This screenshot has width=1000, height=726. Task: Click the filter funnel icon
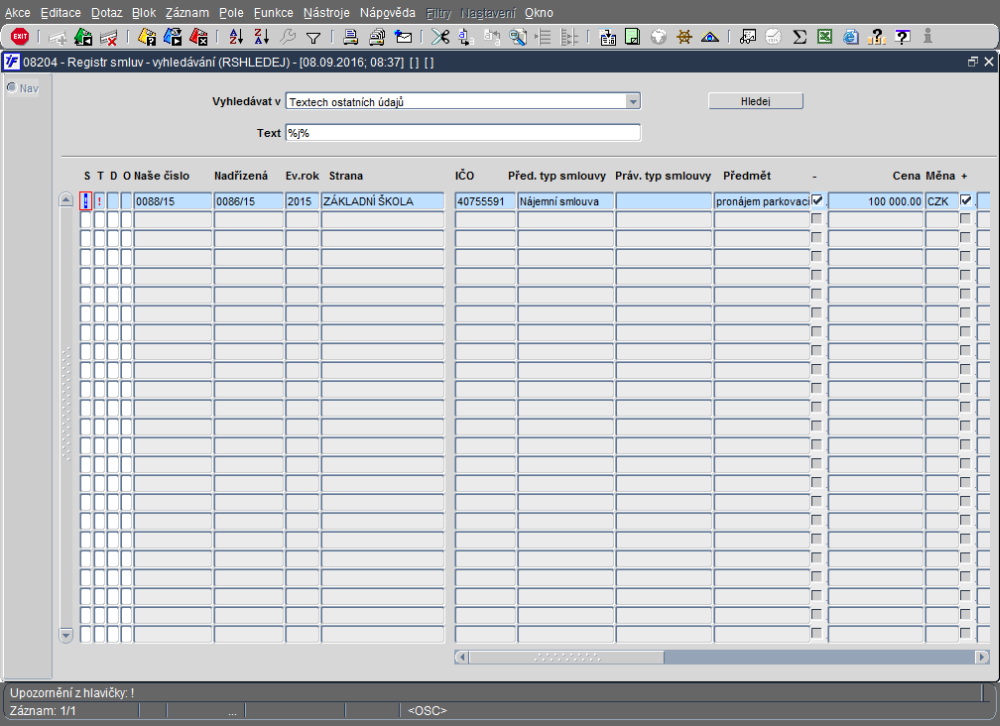coord(313,38)
